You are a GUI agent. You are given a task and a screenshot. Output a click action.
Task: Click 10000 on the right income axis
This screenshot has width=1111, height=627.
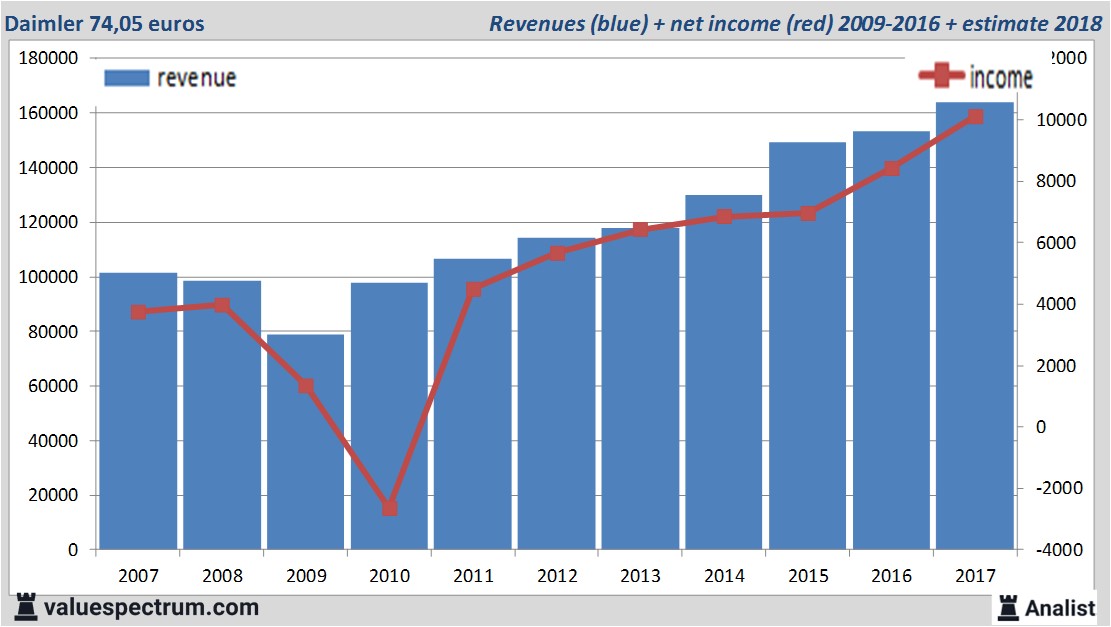point(1061,120)
